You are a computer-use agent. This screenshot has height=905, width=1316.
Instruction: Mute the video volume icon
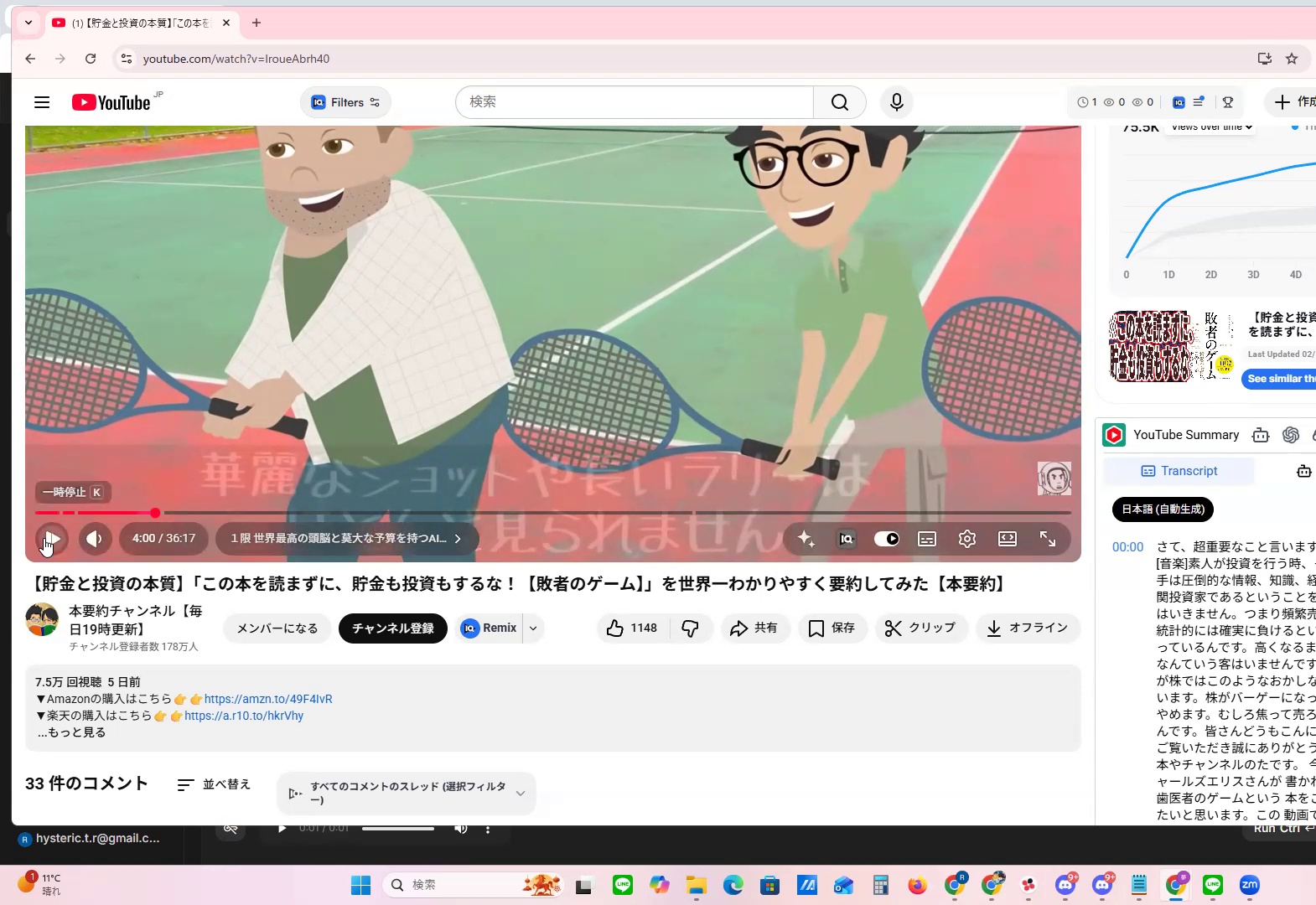96,539
